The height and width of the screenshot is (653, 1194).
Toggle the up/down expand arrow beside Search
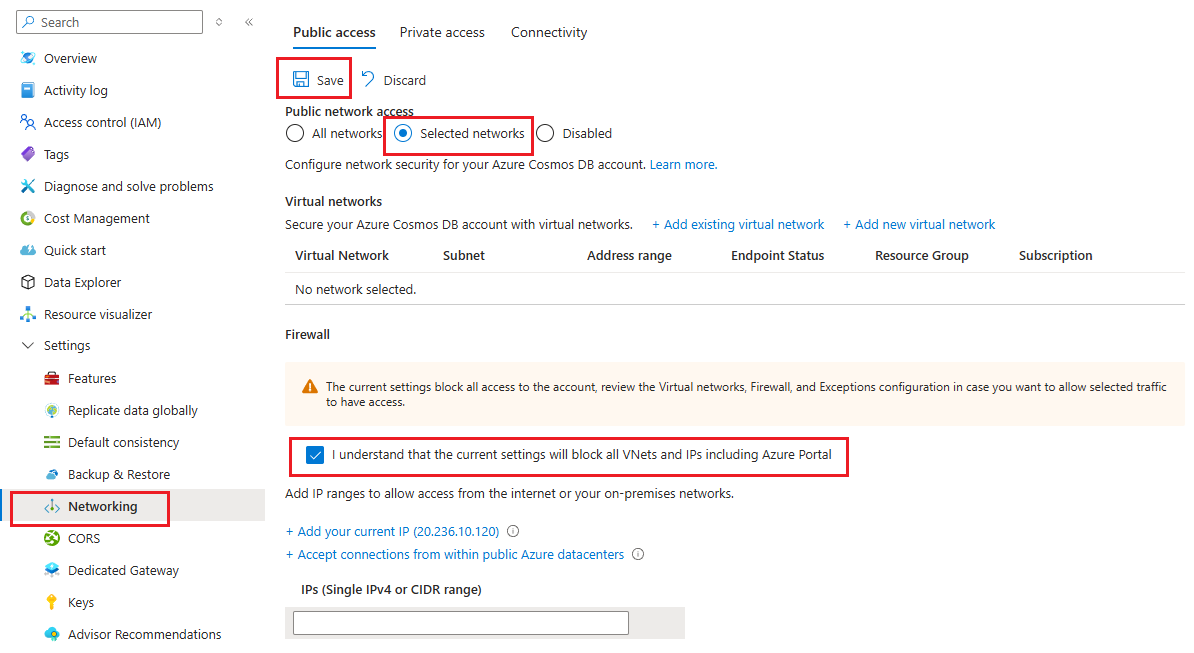click(x=219, y=22)
